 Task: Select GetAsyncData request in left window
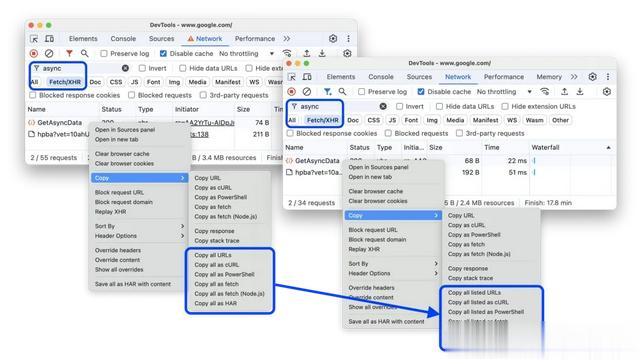coord(60,122)
